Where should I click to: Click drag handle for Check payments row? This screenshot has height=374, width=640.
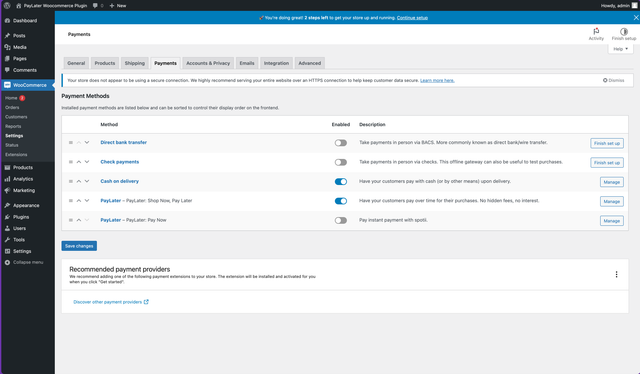coord(71,162)
